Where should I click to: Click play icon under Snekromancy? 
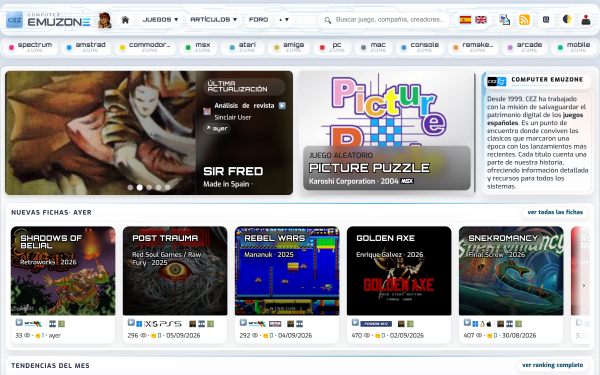pos(467,323)
